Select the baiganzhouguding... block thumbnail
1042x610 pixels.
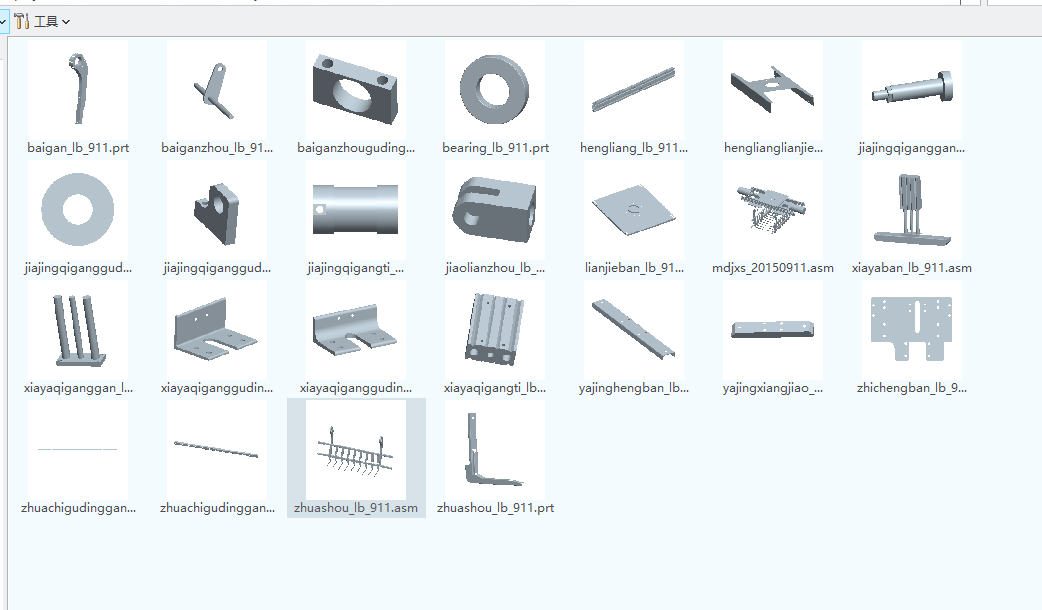click(x=356, y=90)
